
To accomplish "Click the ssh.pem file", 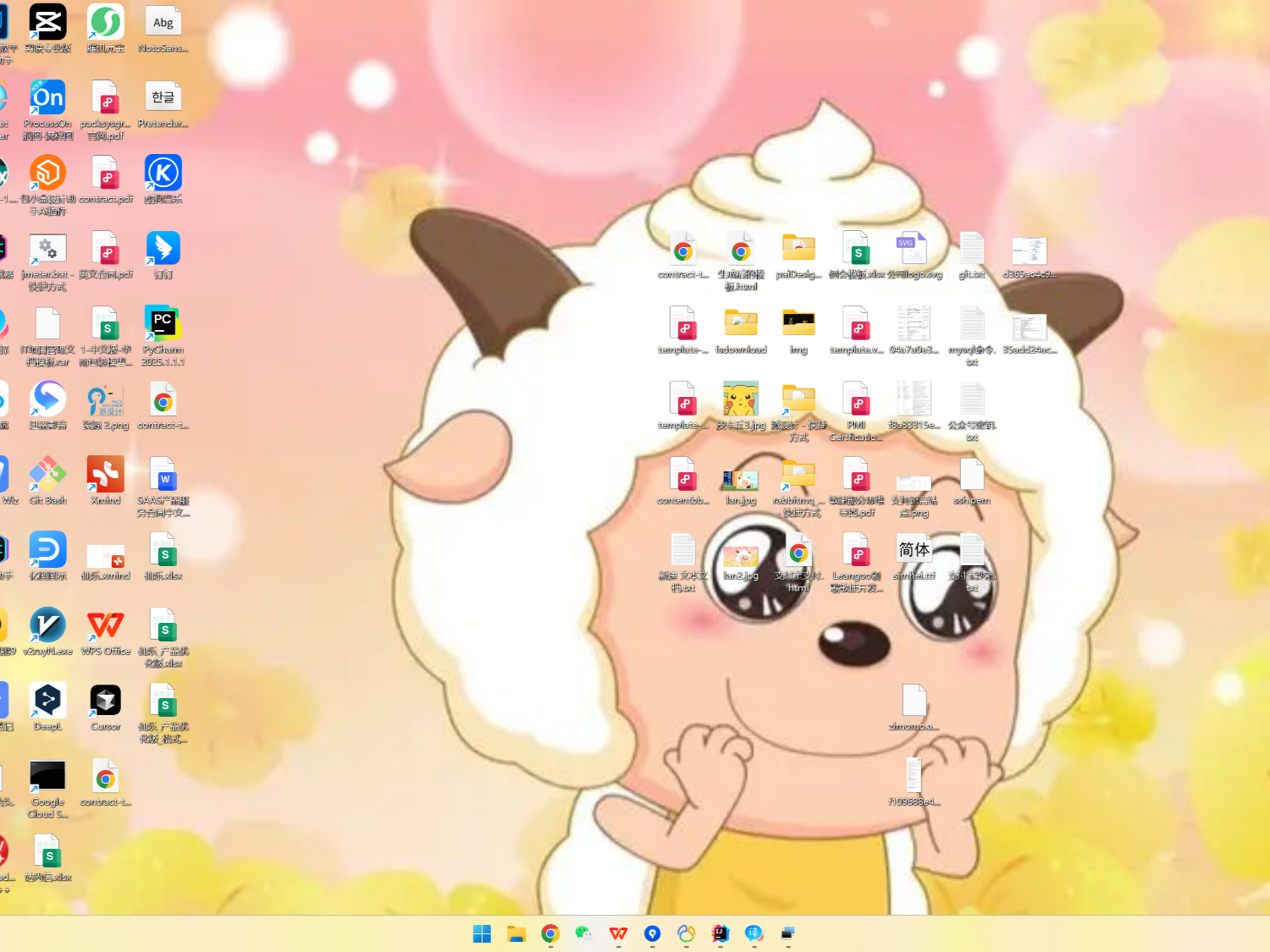I will pos(972,475).
